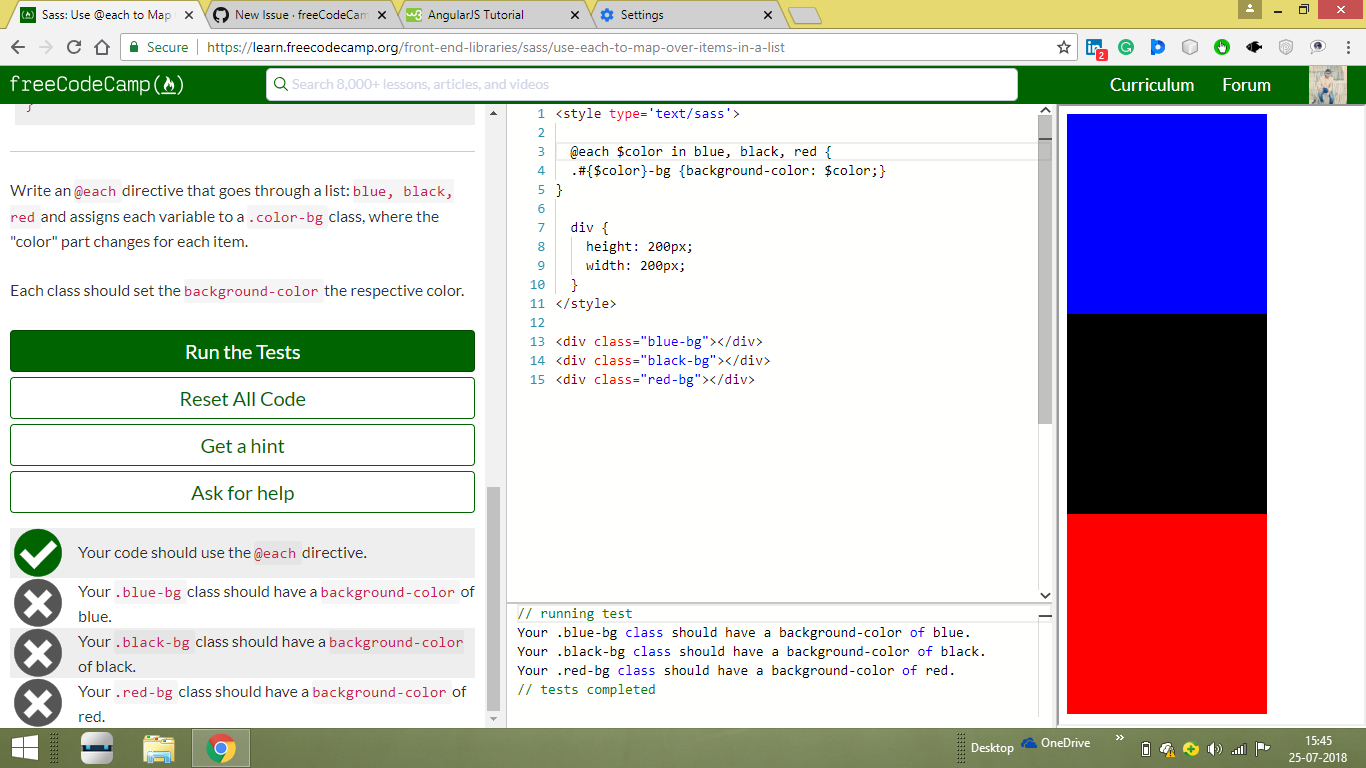The width and height of the screenshot is (1366, 768).
Task: Open the Grammarly browser extension
Action: pyautogui.click(x=1126, y=46)
